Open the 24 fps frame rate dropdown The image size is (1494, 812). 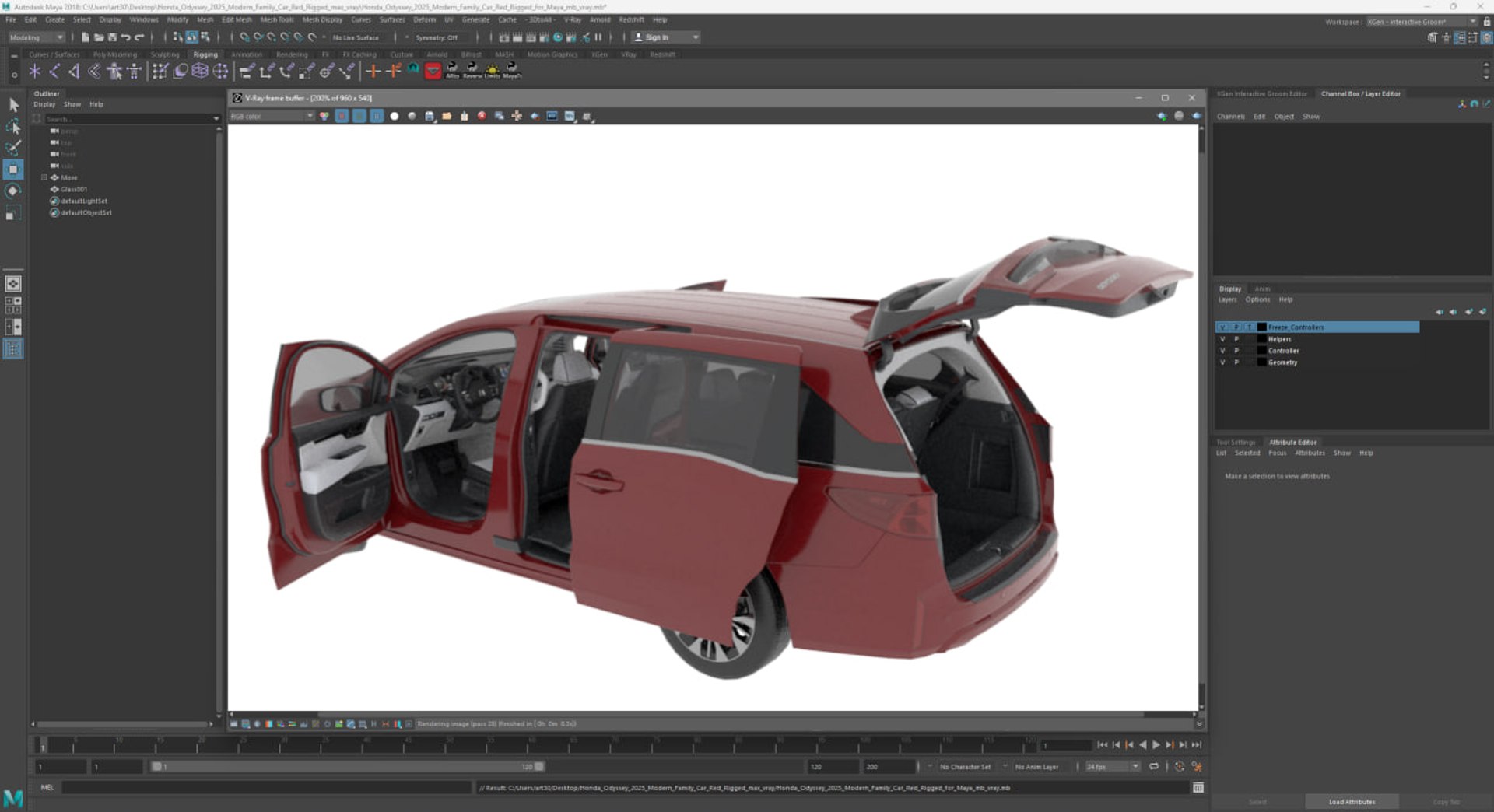[1113, 767]
